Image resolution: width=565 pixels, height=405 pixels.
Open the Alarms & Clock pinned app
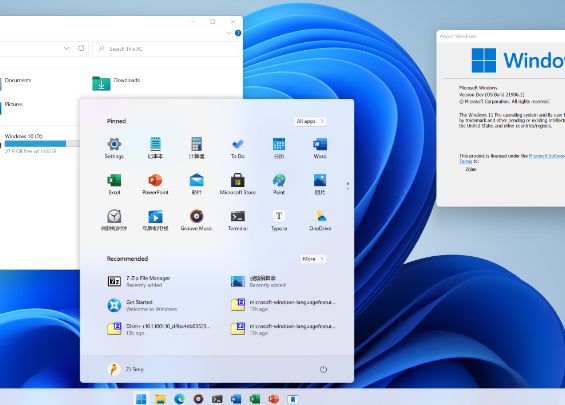(x=114, y=220)
